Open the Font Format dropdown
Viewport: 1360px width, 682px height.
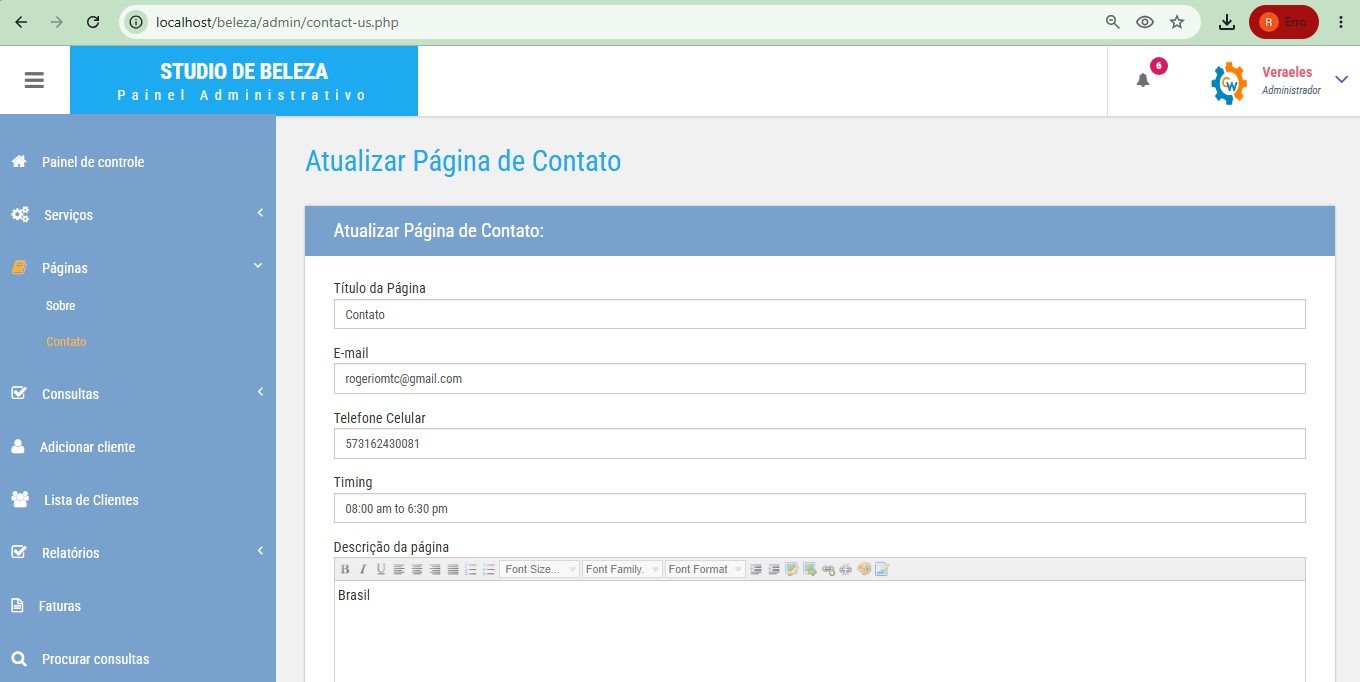click(x=705, y=569)
